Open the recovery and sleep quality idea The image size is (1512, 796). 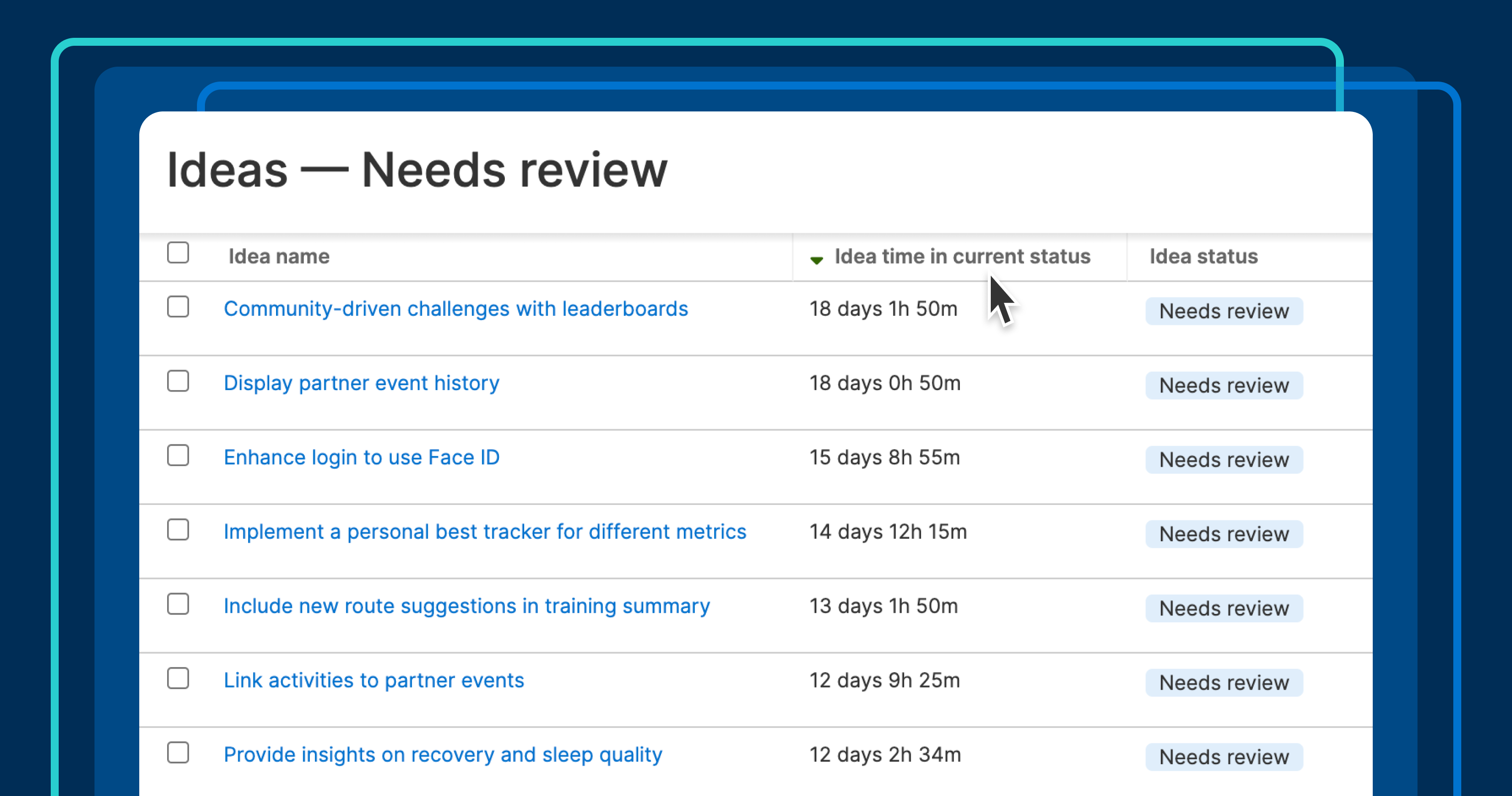[443, 755]
